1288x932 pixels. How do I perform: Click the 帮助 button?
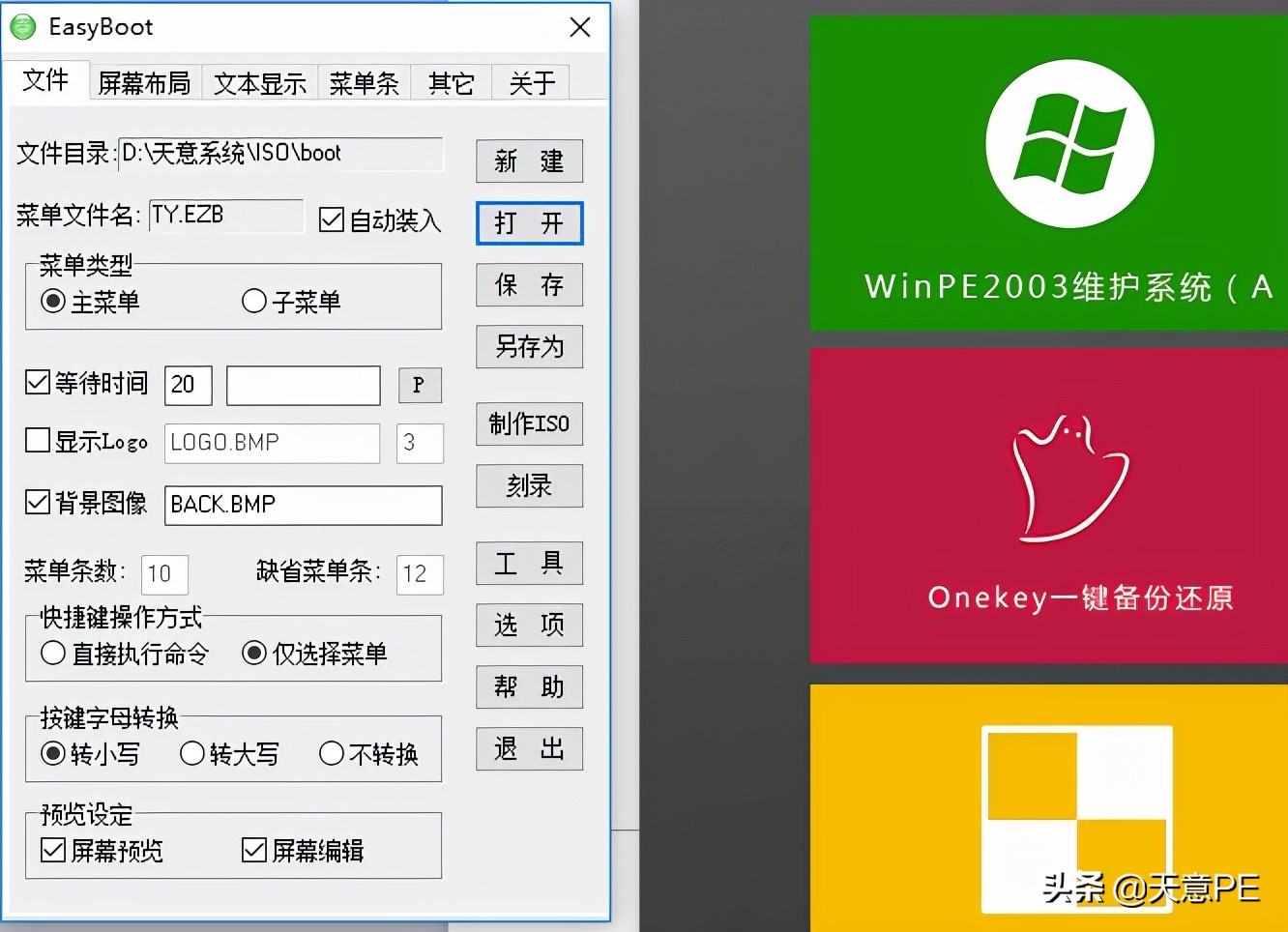(x=529, y=687)
